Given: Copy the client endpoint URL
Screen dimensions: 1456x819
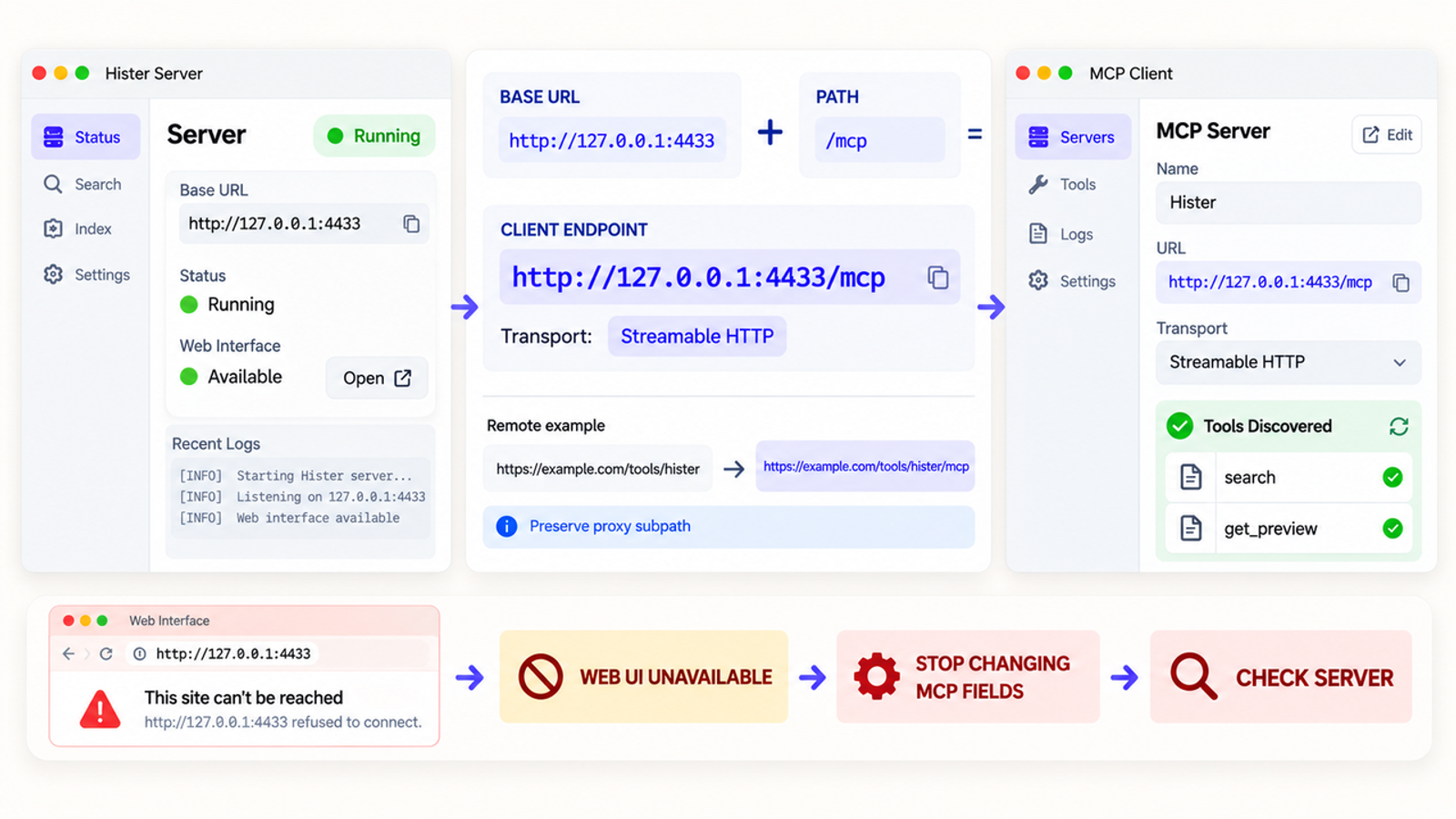Looking at the screenshot, I should 938,277.
